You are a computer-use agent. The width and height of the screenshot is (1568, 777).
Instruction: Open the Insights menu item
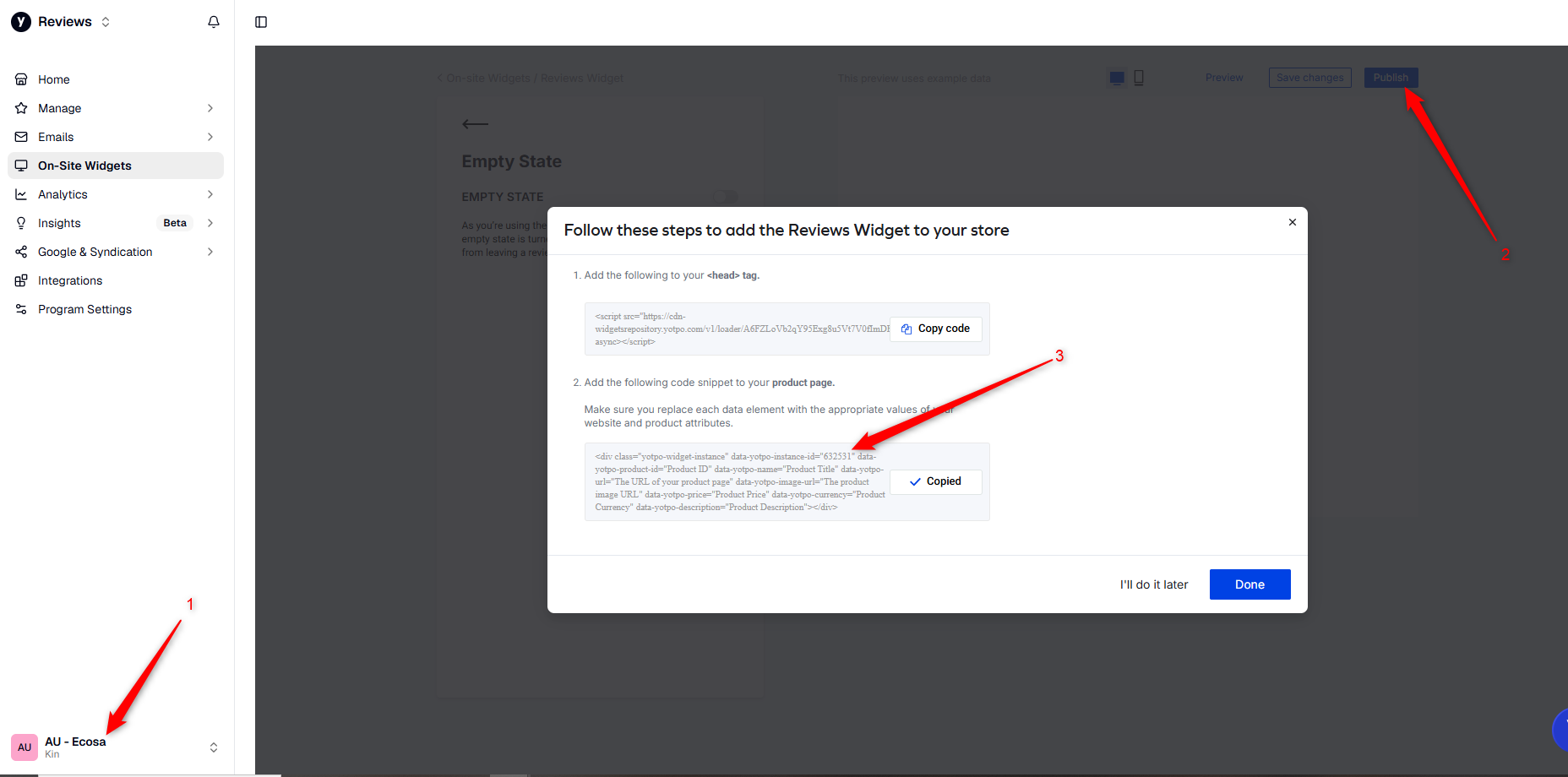coord(116,223)
